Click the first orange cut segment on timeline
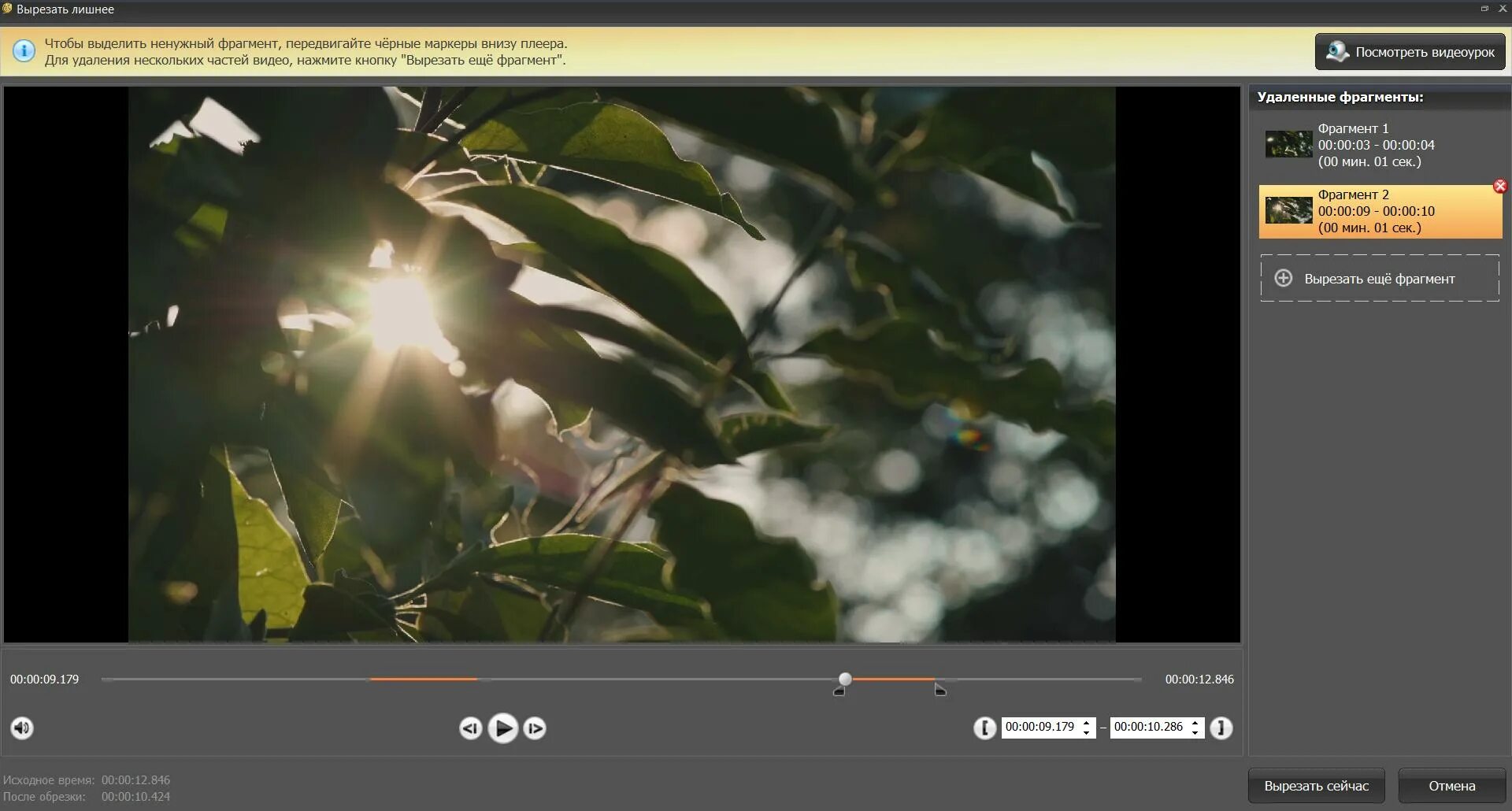1512x811 pixels. tap(424, 679)
